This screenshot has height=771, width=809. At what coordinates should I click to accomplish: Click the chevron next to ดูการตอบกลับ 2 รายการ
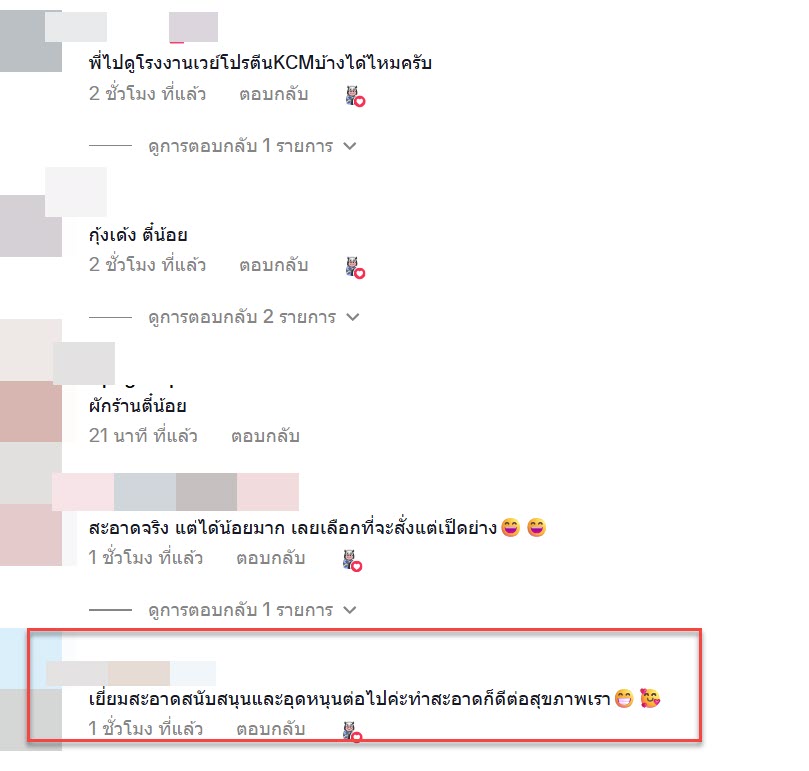pos(352,317)
